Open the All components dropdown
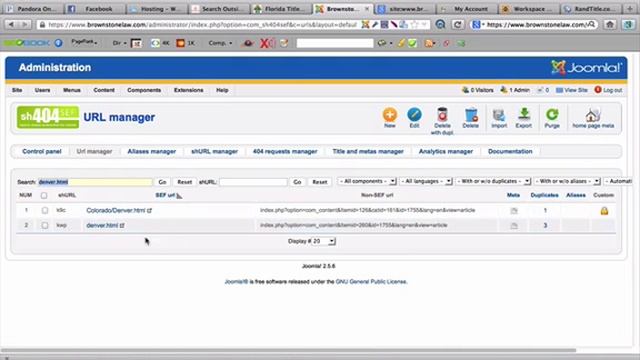Viewport: 640px width, 360px height. 367,181
